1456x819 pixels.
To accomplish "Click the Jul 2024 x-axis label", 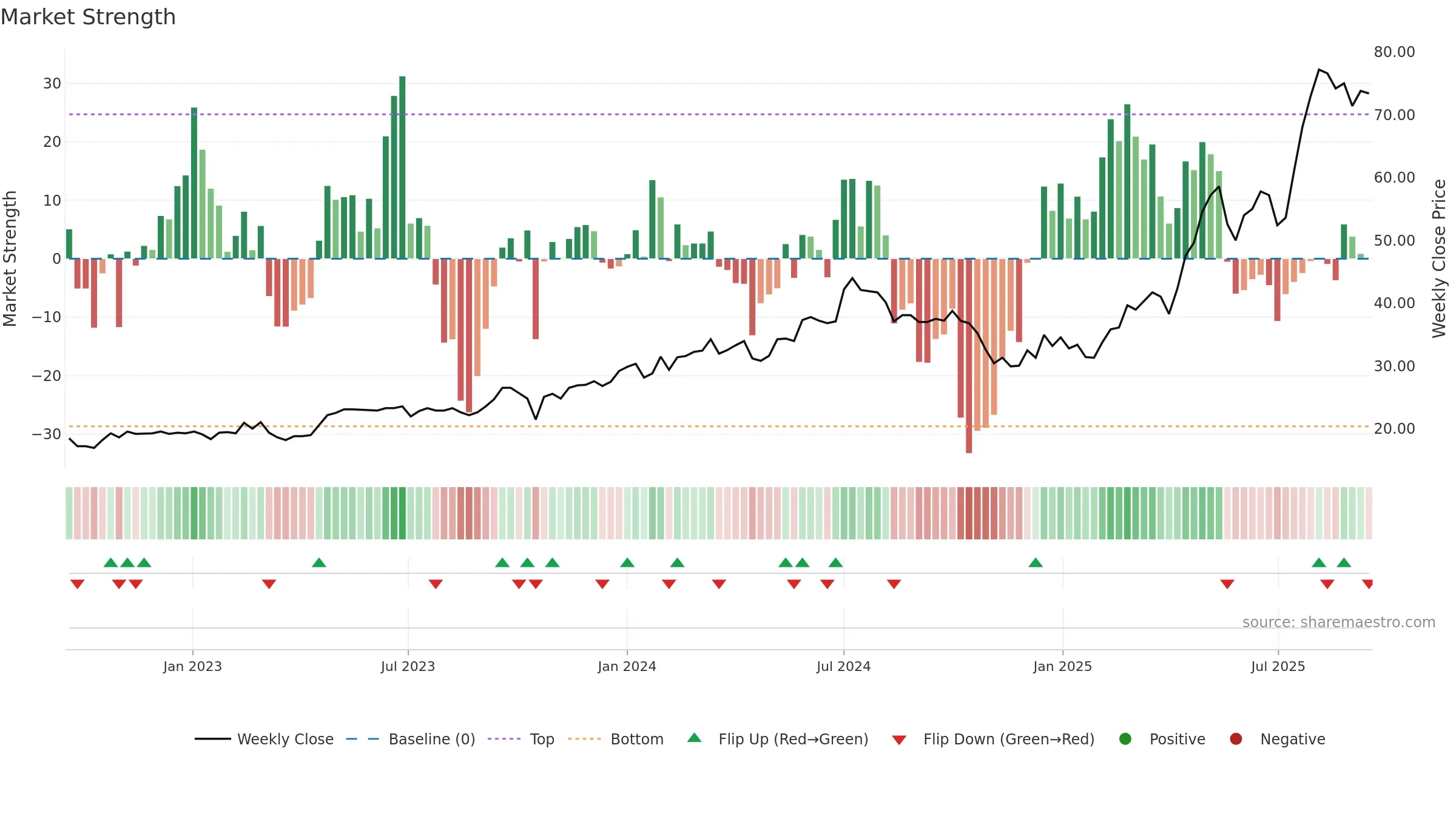I will [x=843, y=667].
